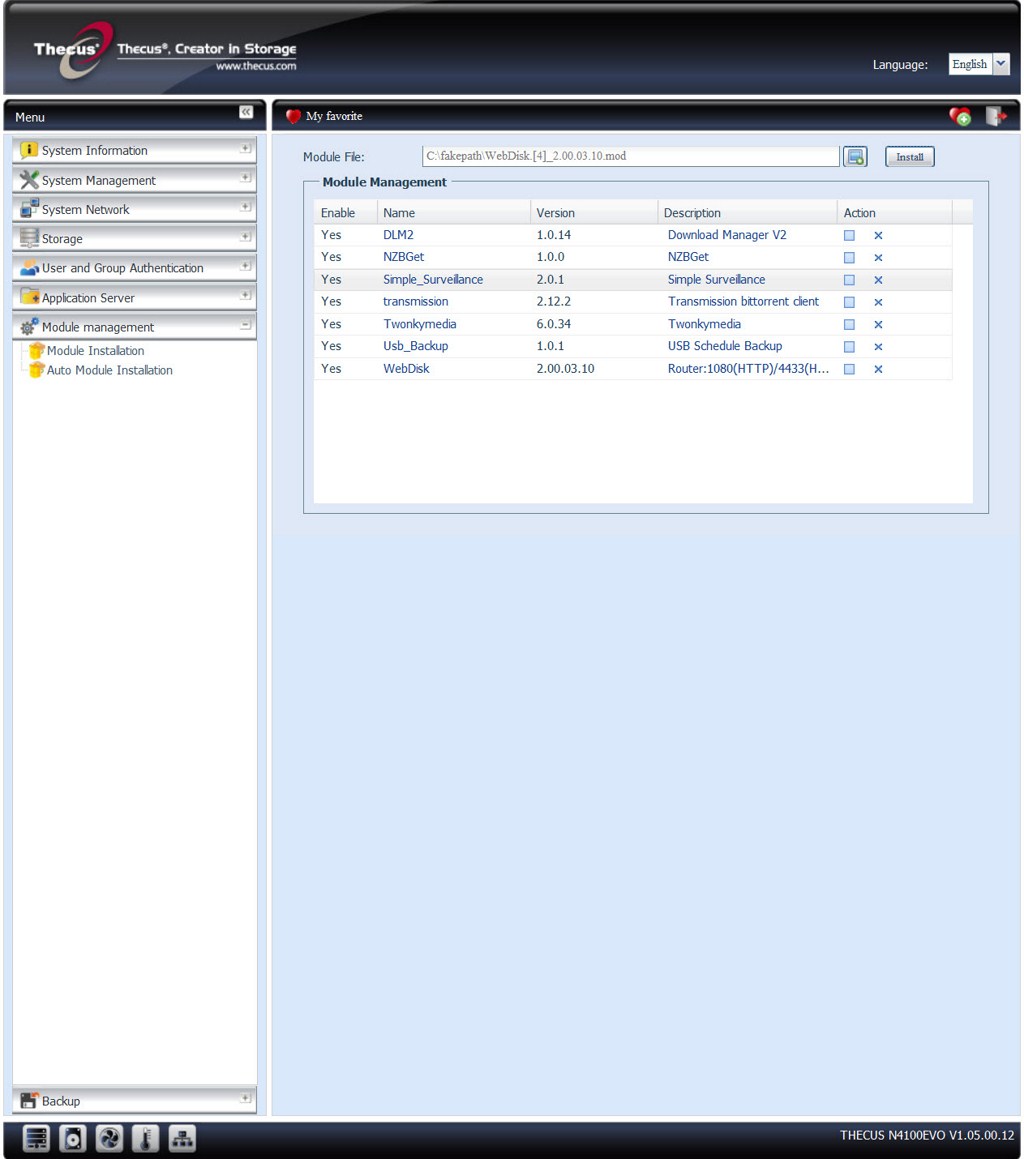Sort by Enable column header
Screen dimensions: 1024x1159
pos(345,213)
